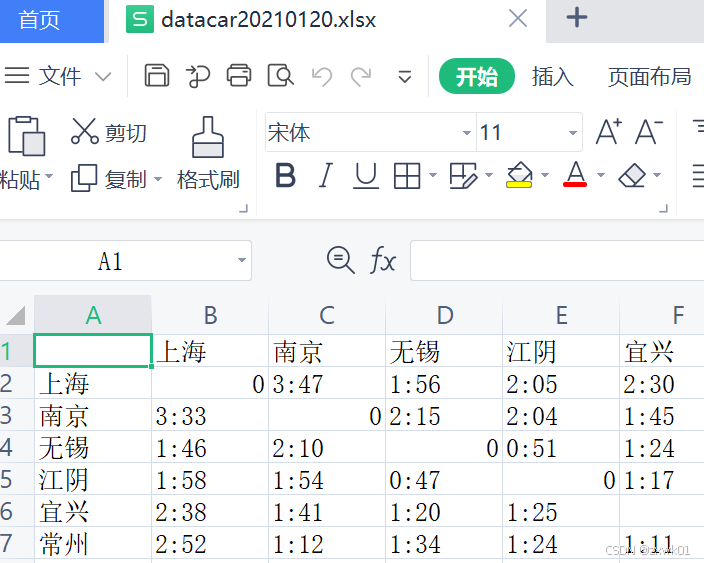The image size is (704, 563).
Task: Open the font color dropdown arrow
Action: coord(601,175)
